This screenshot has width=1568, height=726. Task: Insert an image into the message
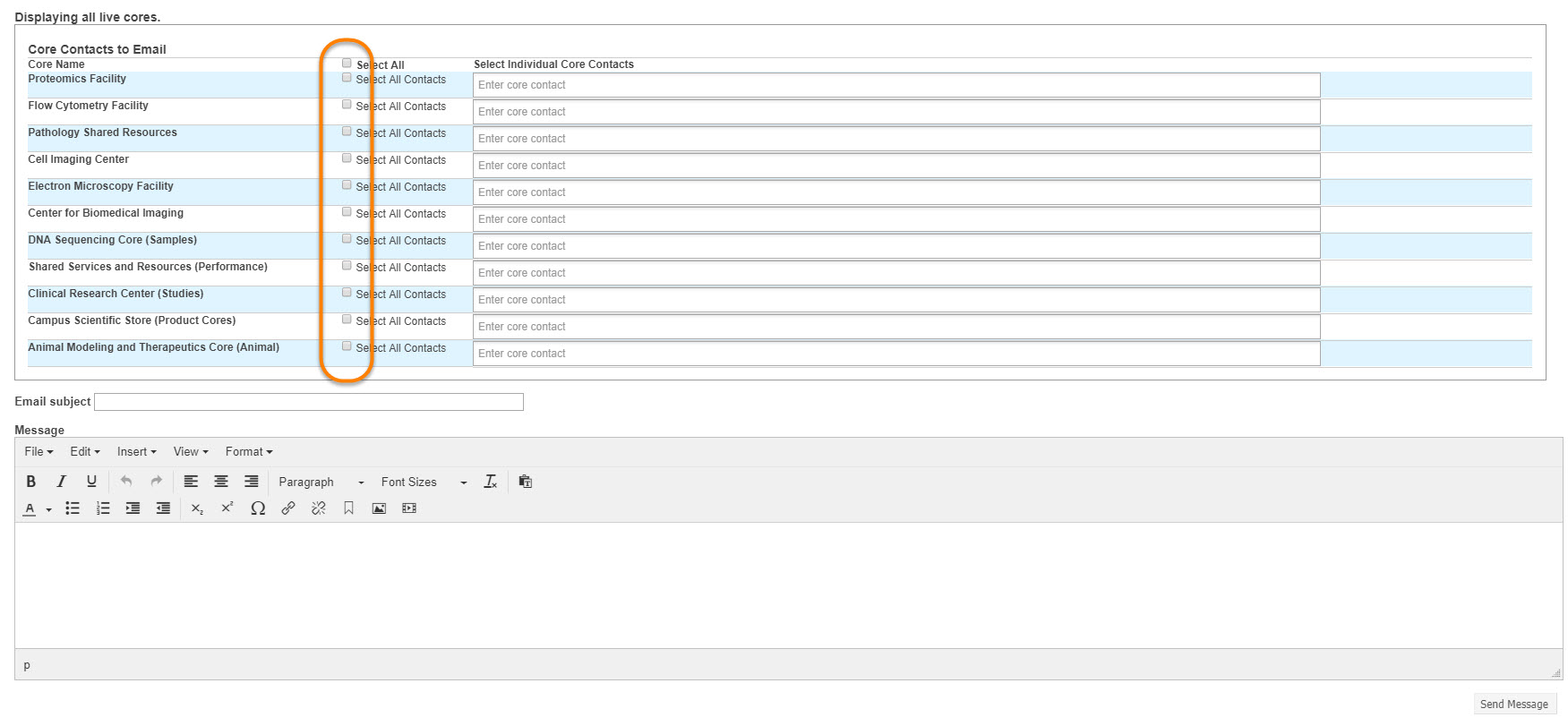[x=379, y=508]
